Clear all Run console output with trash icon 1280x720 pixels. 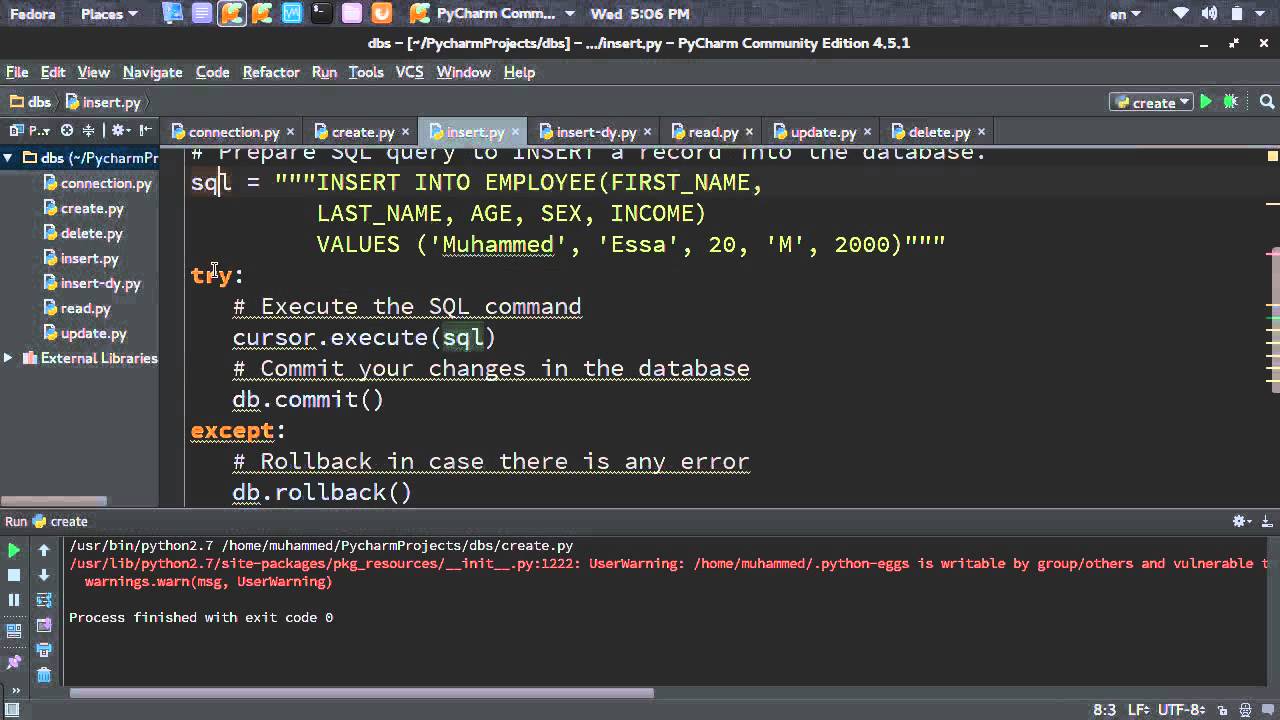(x=44, y=675)
